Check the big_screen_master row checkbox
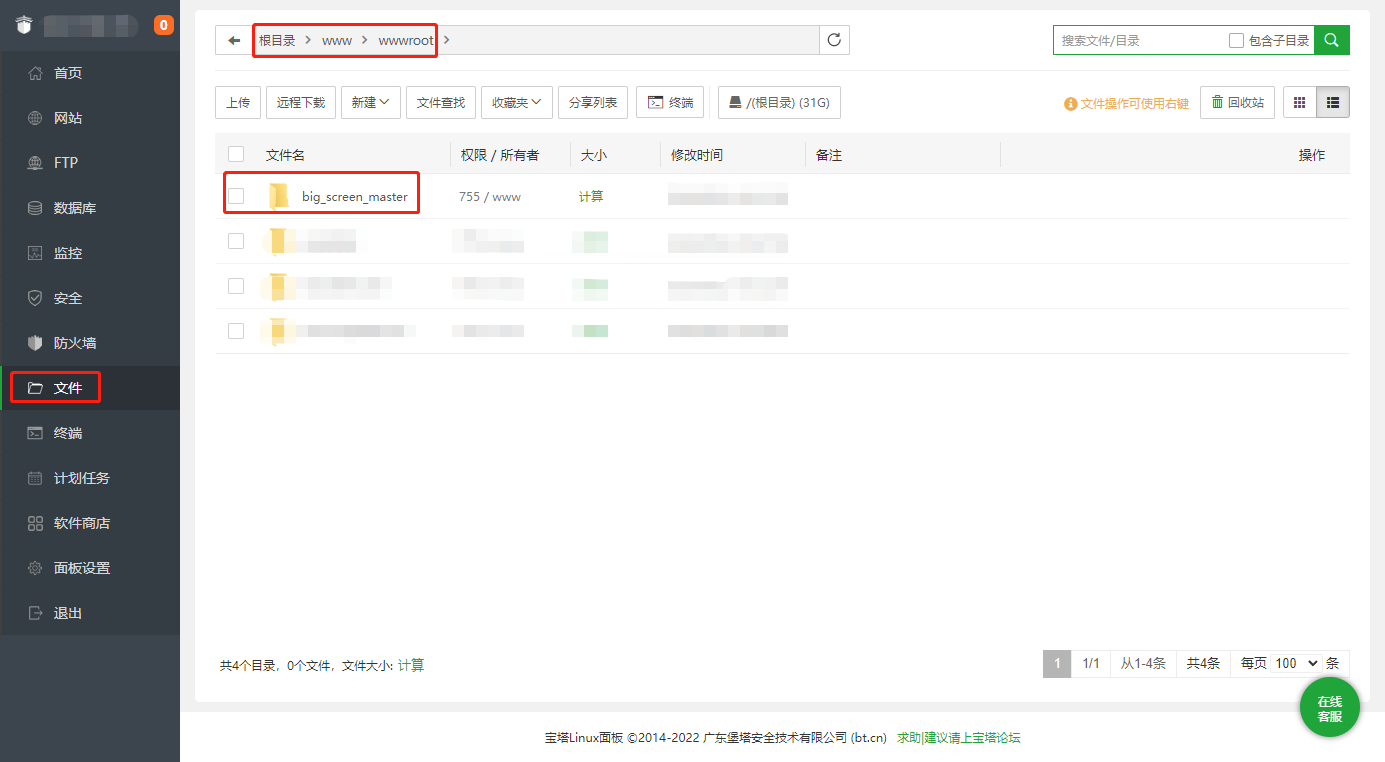The height and width of the screenshot is (762, 1385). [236, 196]
